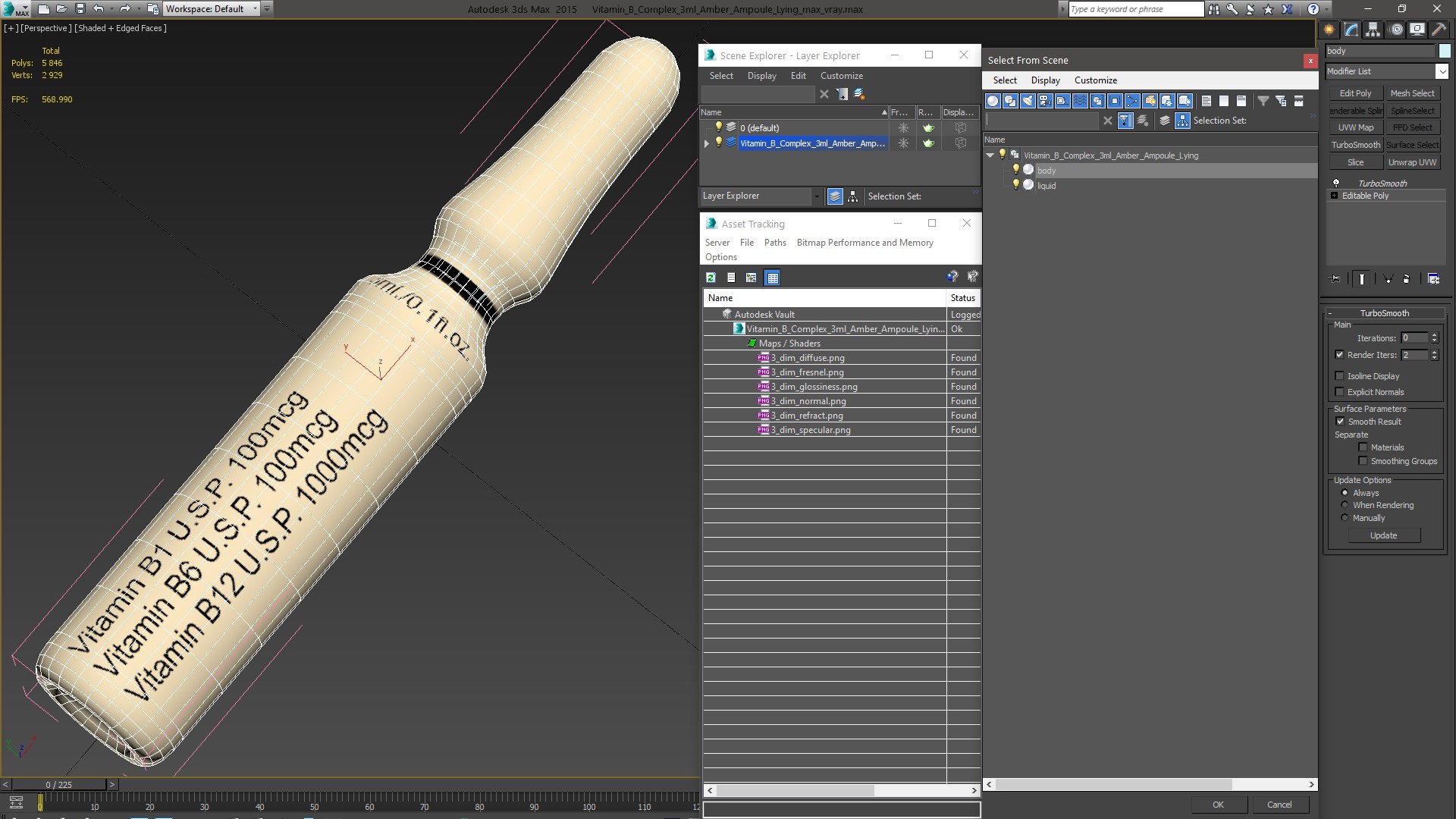This screenshot has width=1456, height=819.
Task: Click Undo arrow in the quick access toolbar
Action: (99, 9)
